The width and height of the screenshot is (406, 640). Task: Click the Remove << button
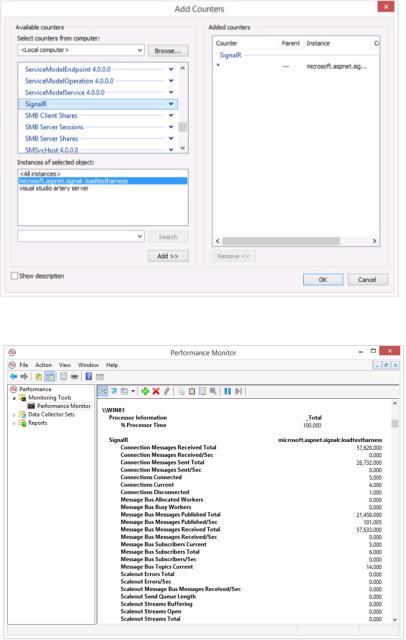(233, 256)
